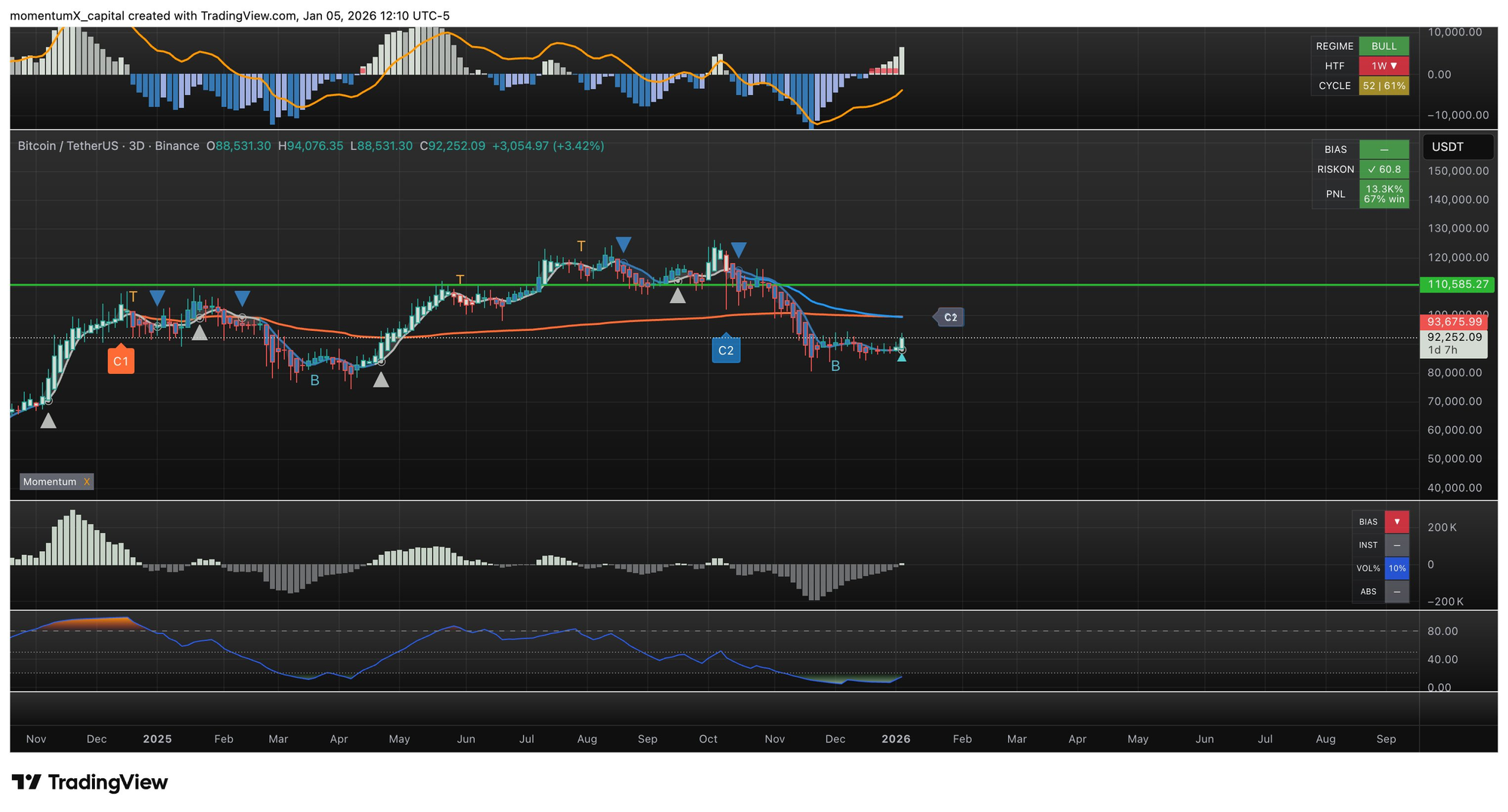Click the orange T label above August candles

pos(581,247)
